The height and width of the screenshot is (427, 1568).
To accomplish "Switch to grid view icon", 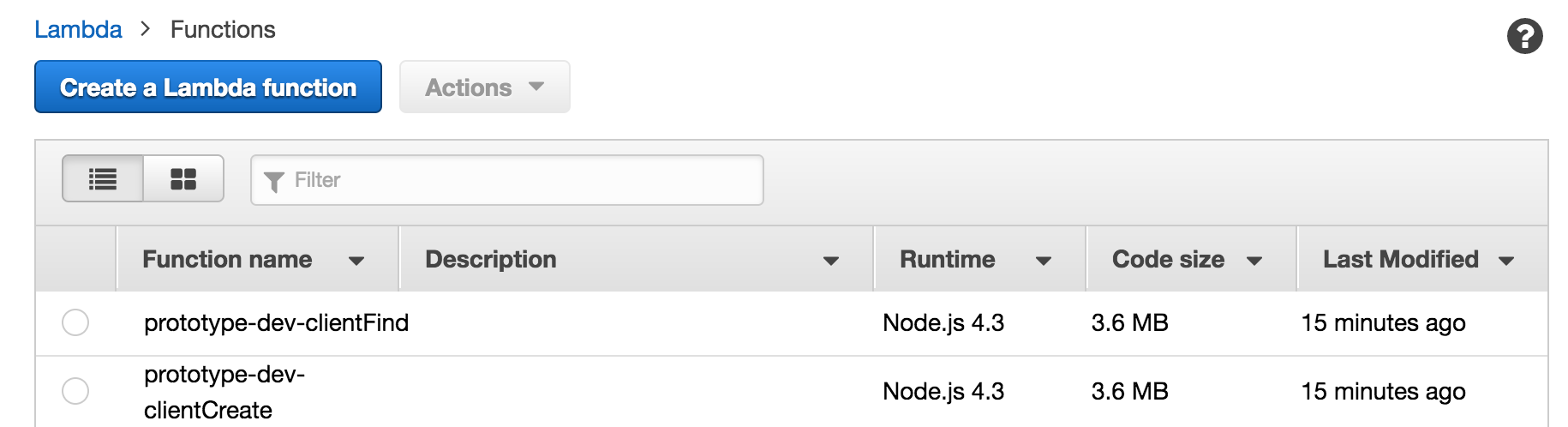I will pos(183,178).
